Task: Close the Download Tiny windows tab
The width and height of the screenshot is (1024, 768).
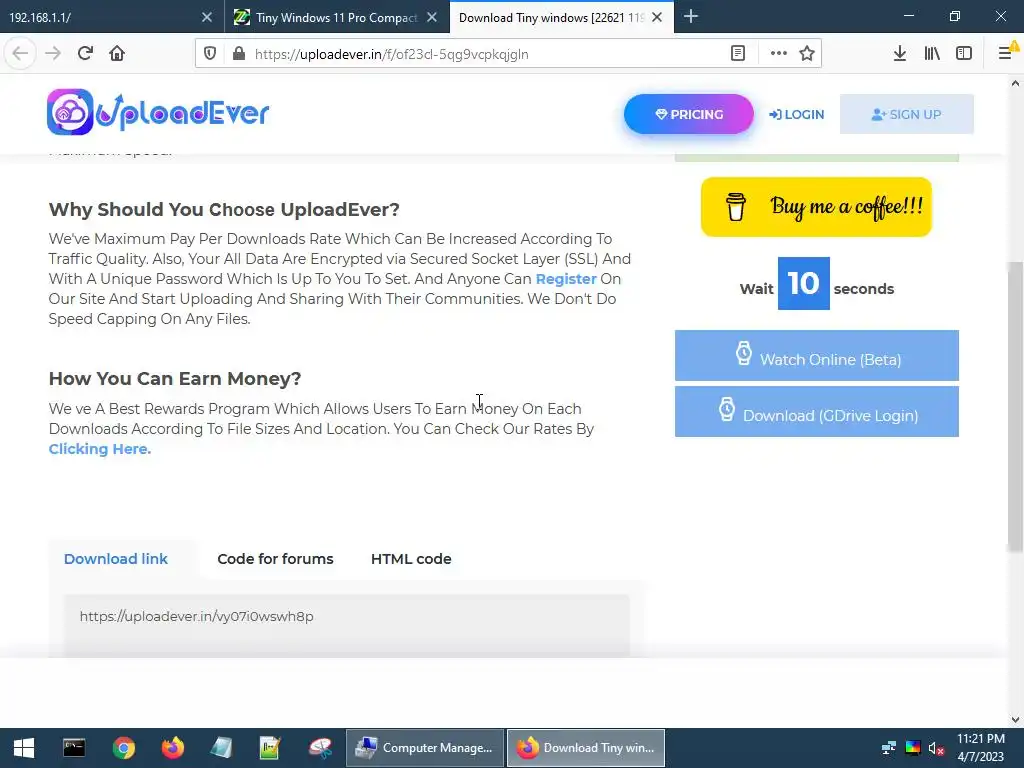Action: click(x=658, y=17)
